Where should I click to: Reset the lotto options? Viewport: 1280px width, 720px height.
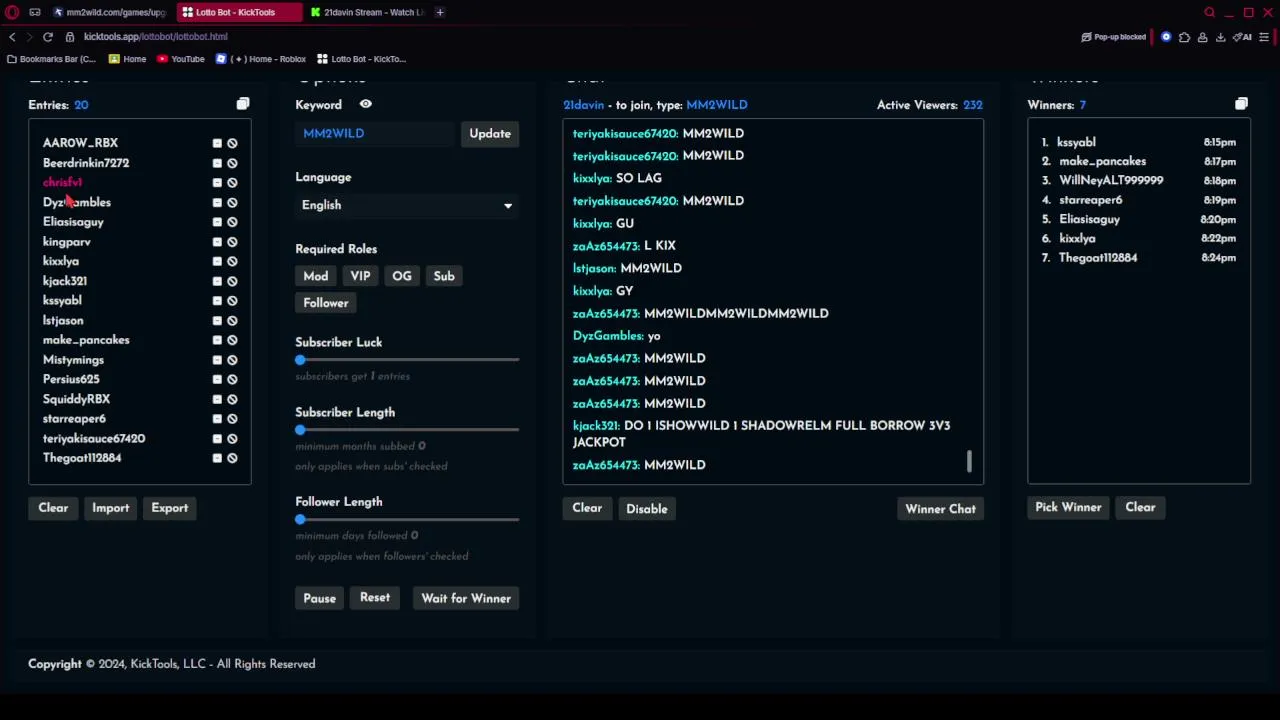click(x=375, y=598)
